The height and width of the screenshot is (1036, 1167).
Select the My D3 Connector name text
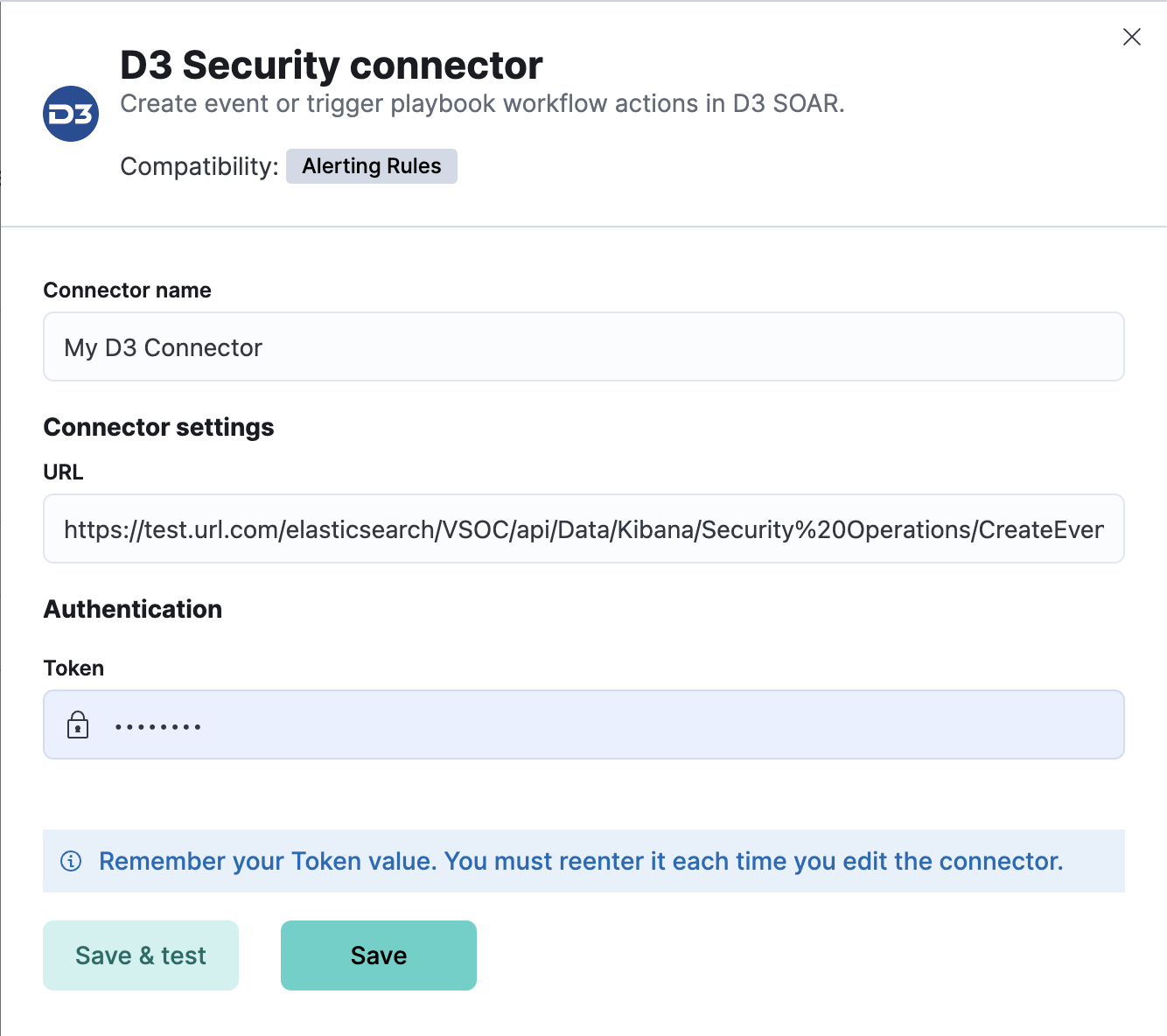coord(163,346)
